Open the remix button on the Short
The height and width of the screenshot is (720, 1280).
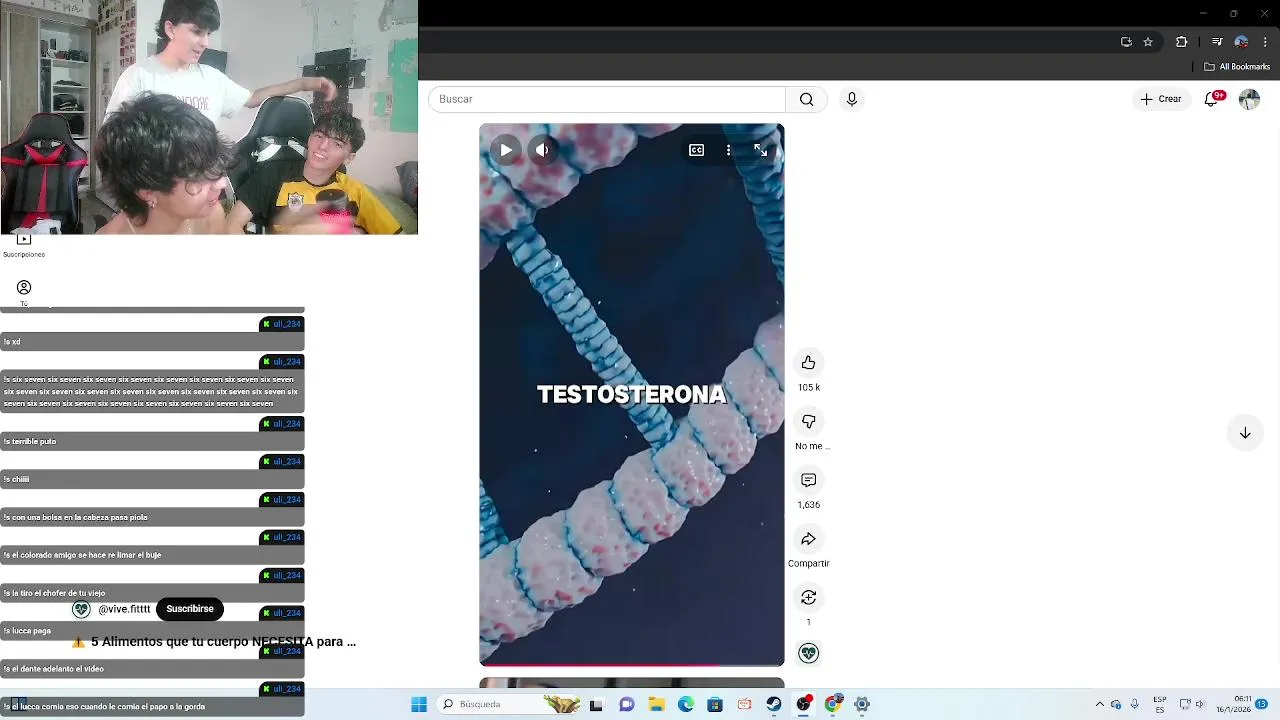coord(808,598)
